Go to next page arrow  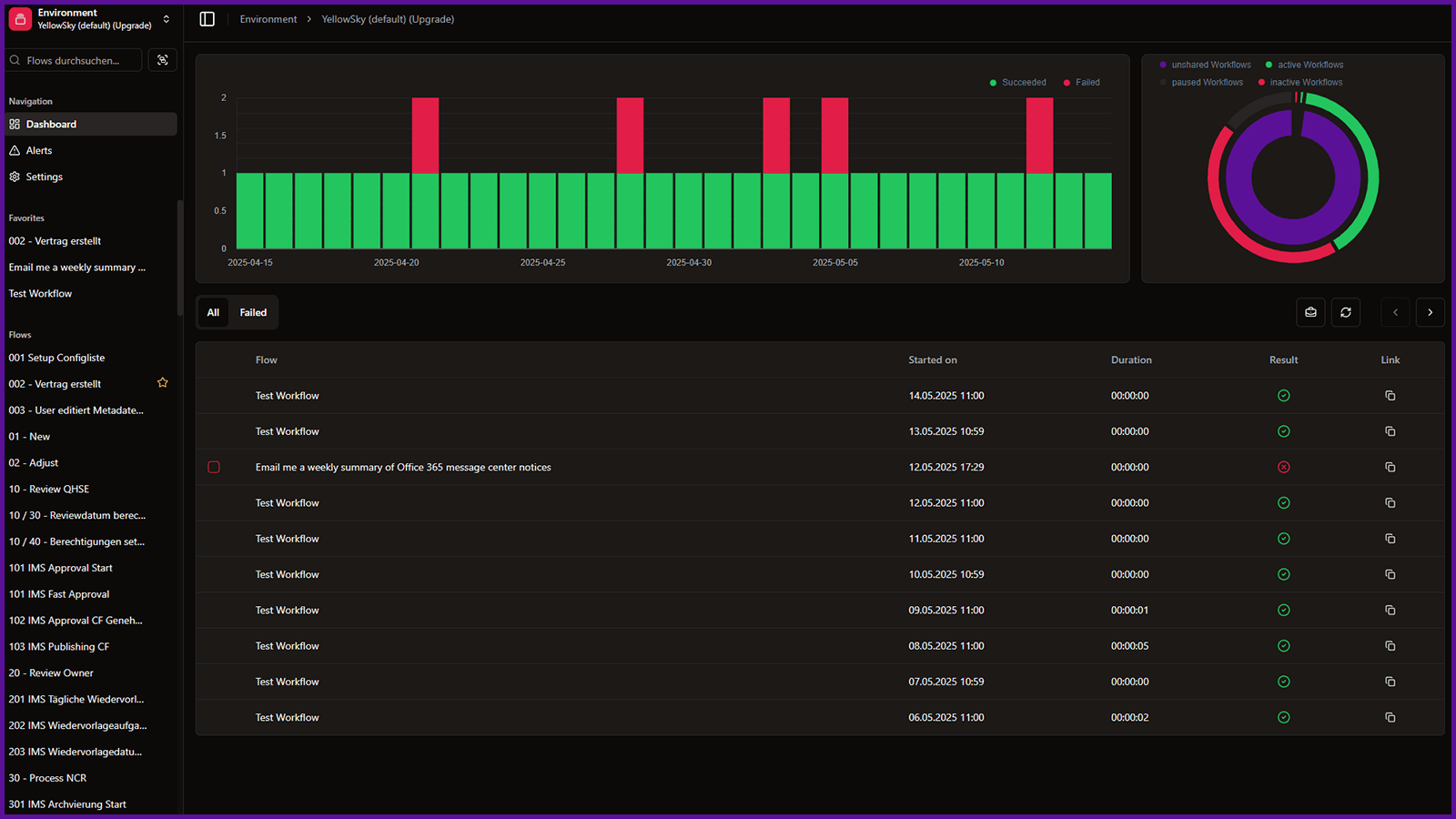point(1431,312)
